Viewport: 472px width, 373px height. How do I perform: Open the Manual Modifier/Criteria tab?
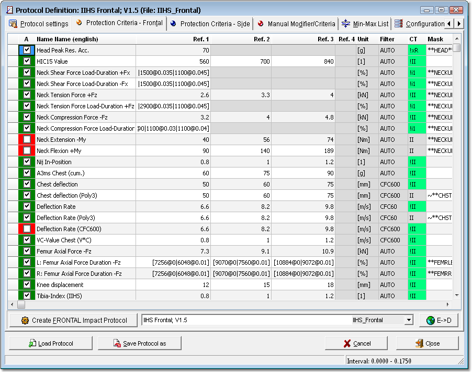(296, 24)
